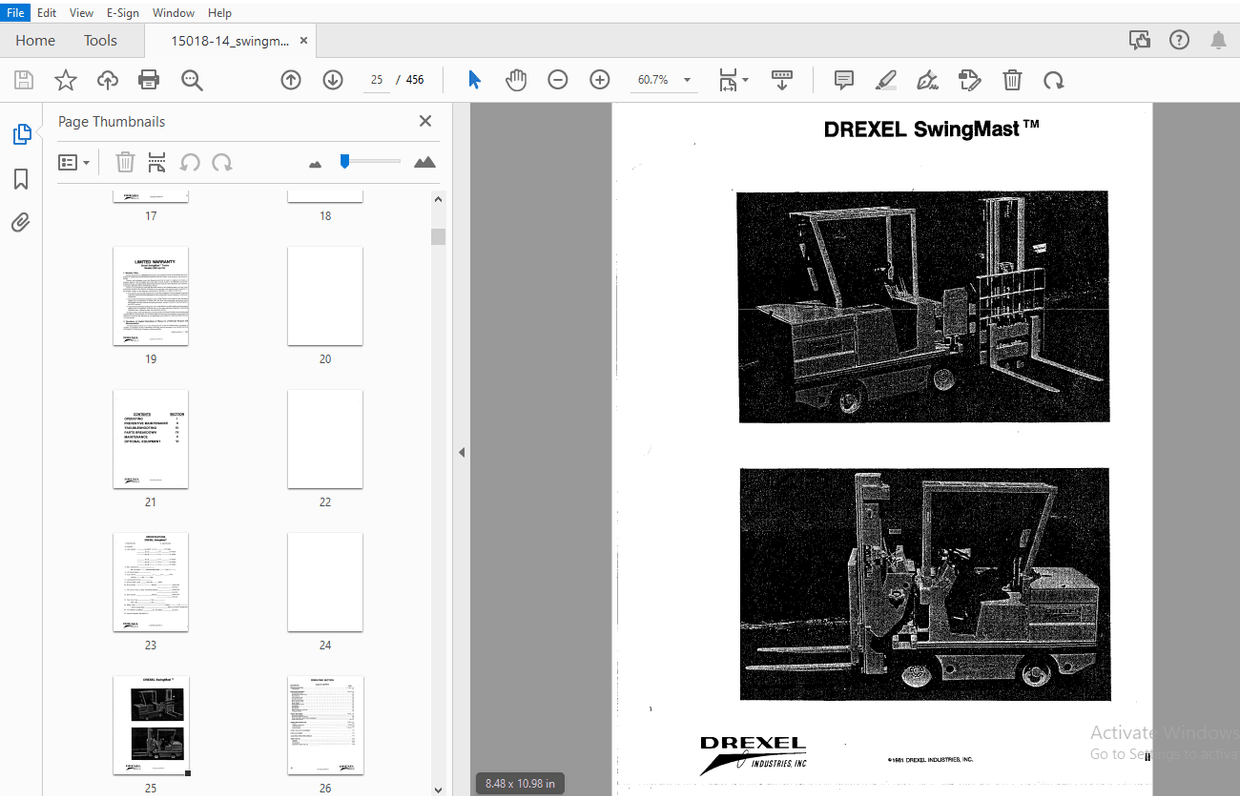Select the Hand tool in the toolbar
Screen dimensions: 1240x796
516,80
